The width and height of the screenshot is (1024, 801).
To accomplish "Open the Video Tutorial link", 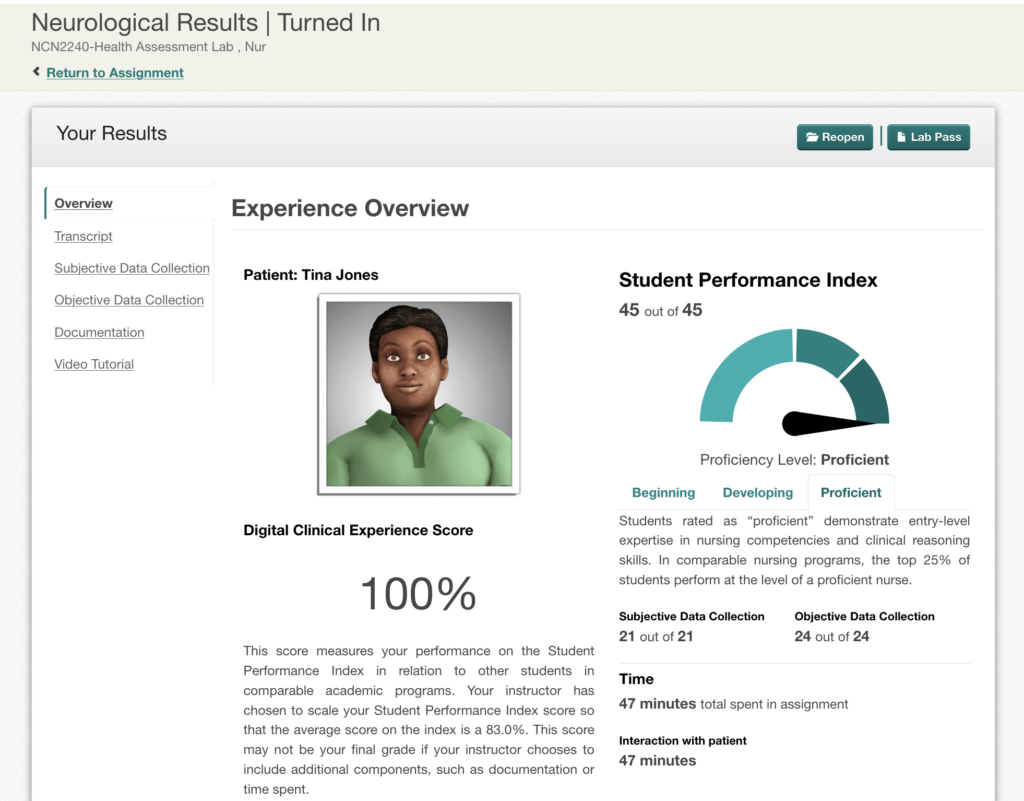I will (94, 364).
